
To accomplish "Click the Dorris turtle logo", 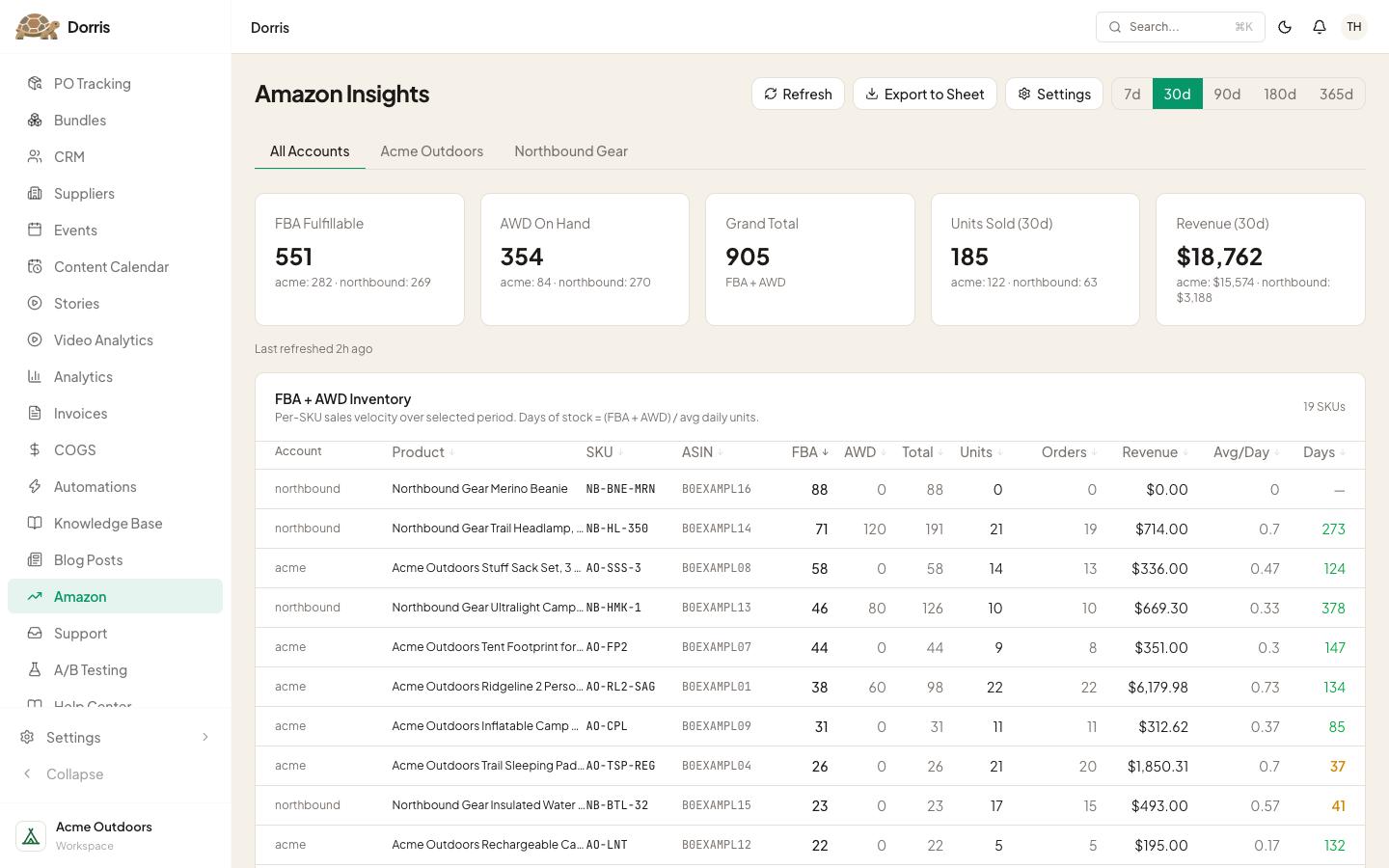I will coord(38,27).
